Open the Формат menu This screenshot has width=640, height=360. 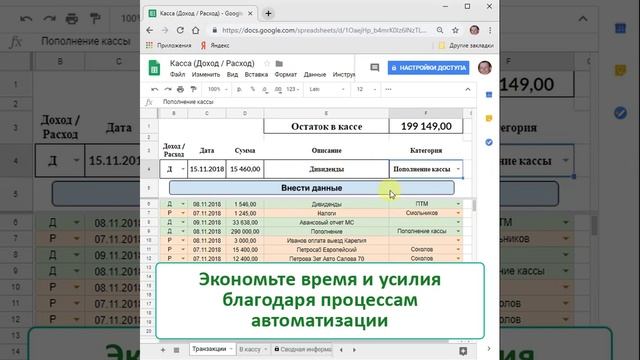point(286,75)
